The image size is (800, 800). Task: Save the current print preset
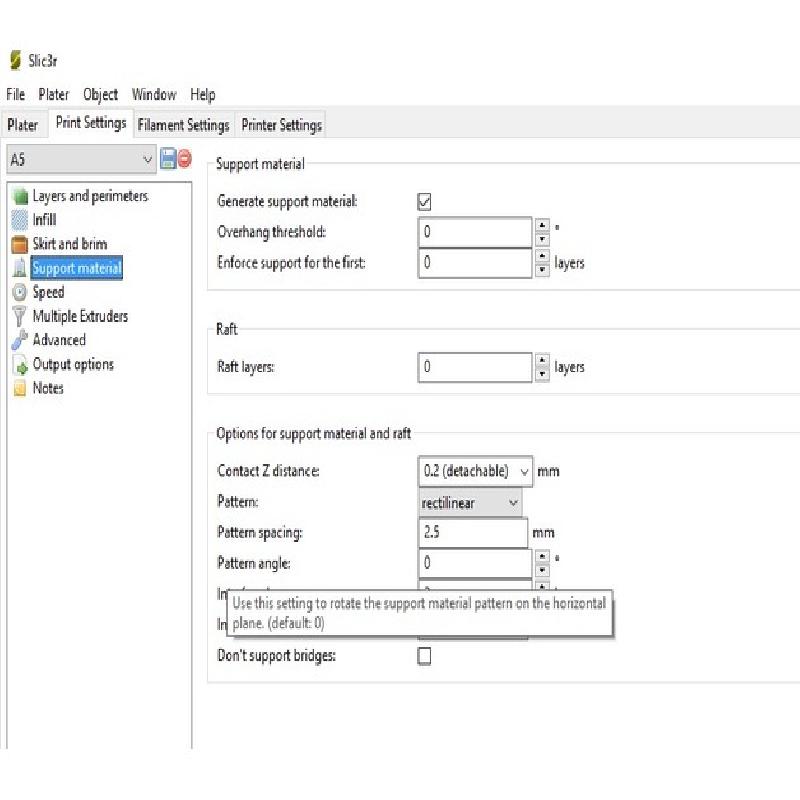[x=168, y=158]
